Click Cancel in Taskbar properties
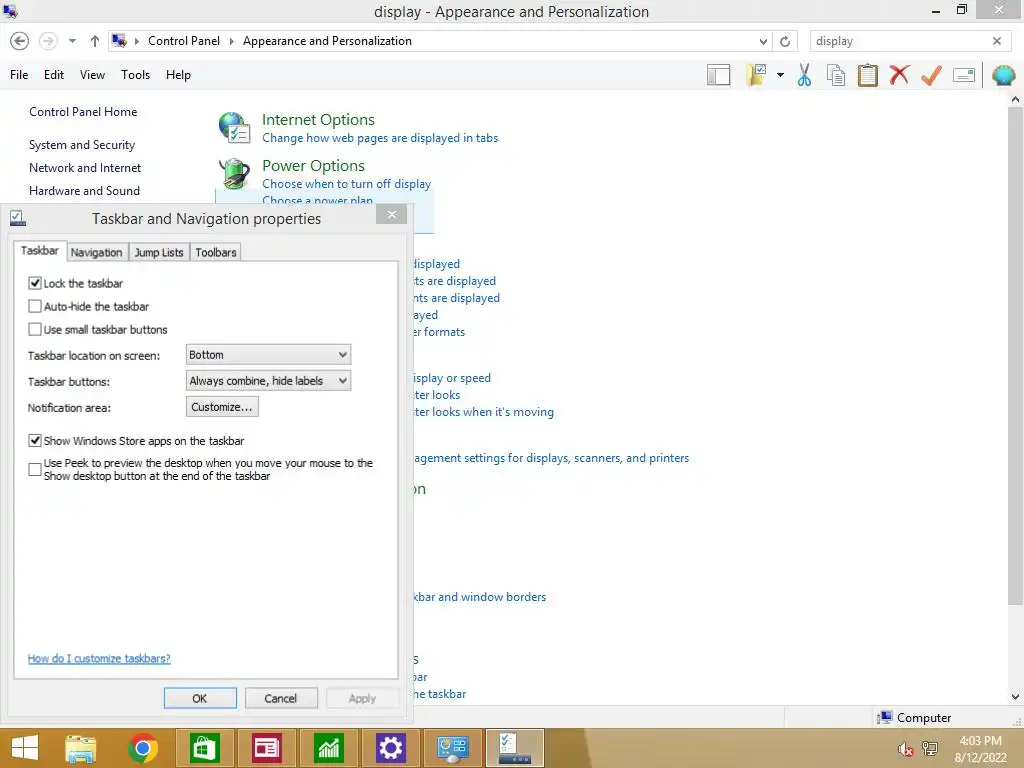The height and width of the screenshot is (768, 1024). (281, 698)
